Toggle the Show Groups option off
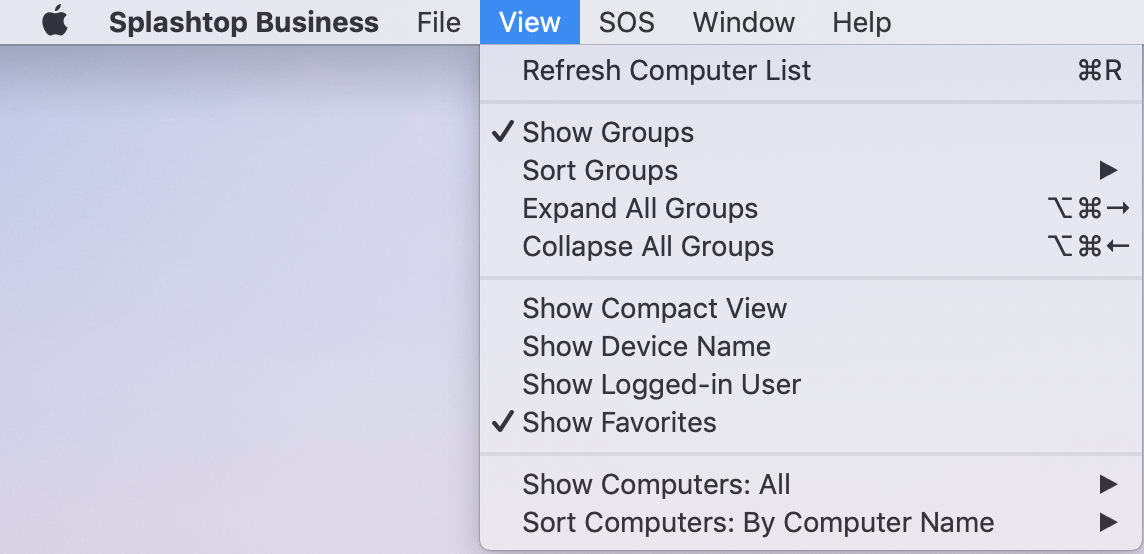Viewport: 1144px width, 554px height. coord(811,132)
